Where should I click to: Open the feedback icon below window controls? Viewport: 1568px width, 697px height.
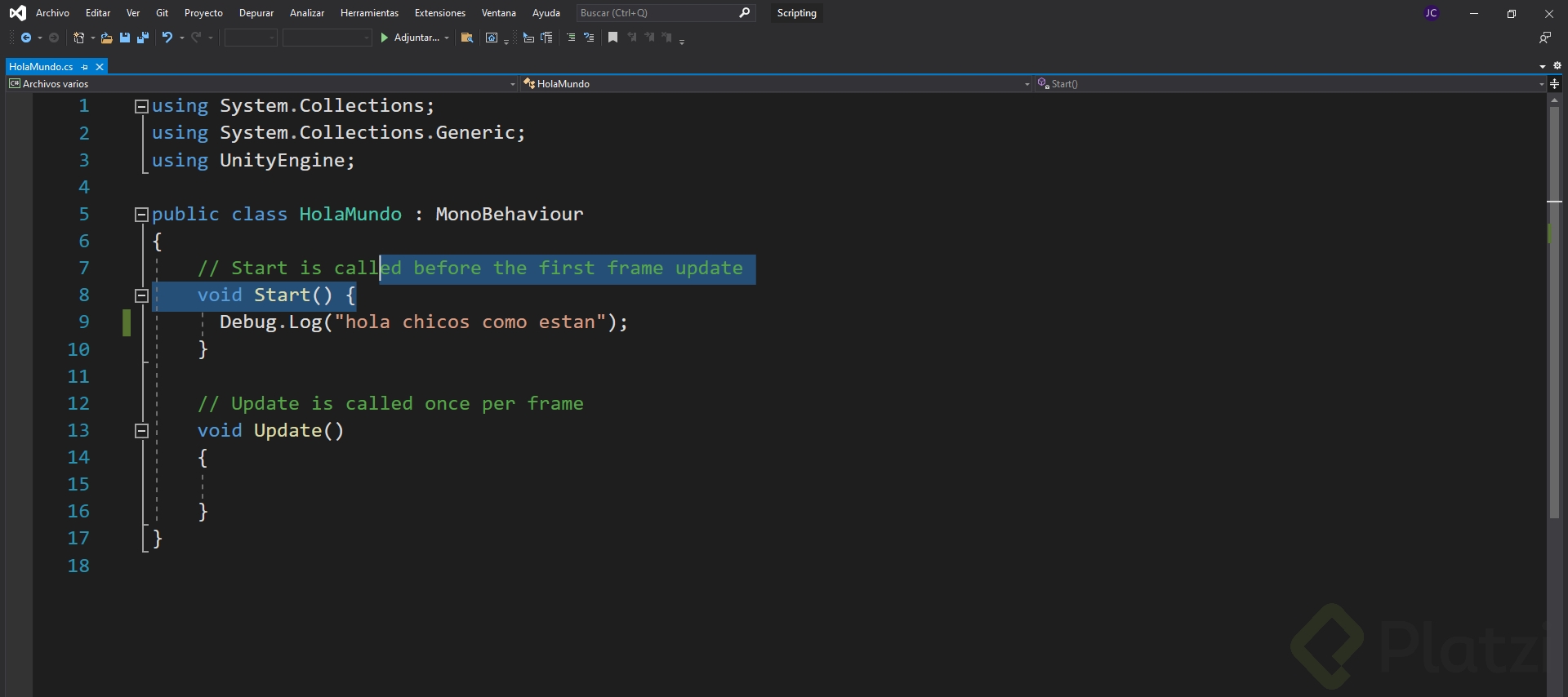click(1545, 38)
